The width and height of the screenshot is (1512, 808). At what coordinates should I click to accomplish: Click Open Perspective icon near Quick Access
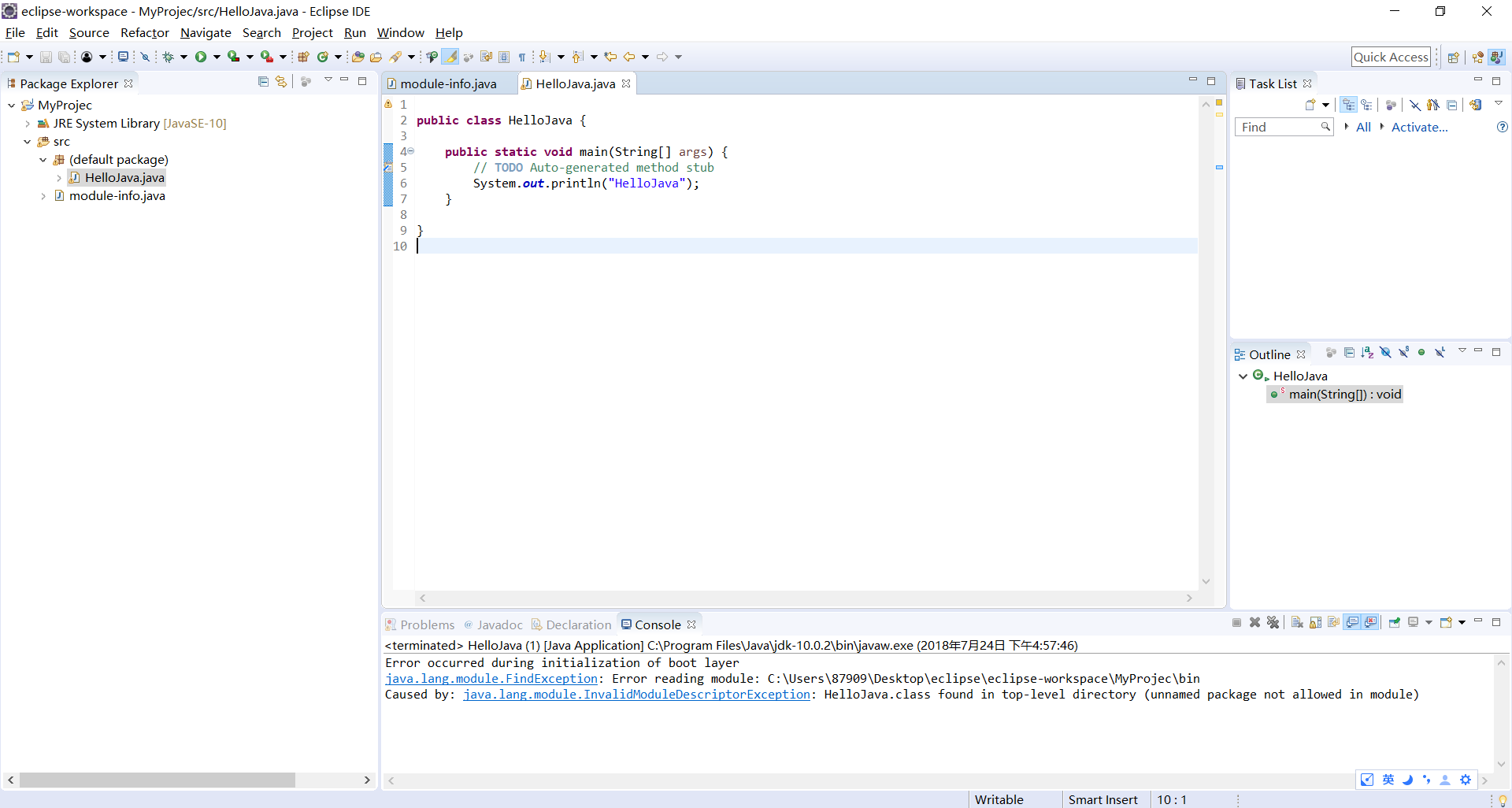tap(1453, 57)
